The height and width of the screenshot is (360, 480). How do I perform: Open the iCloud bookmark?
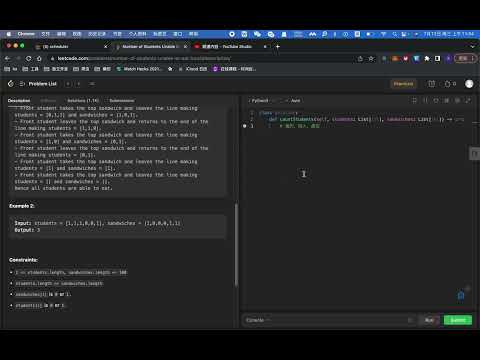click(193, 69)
